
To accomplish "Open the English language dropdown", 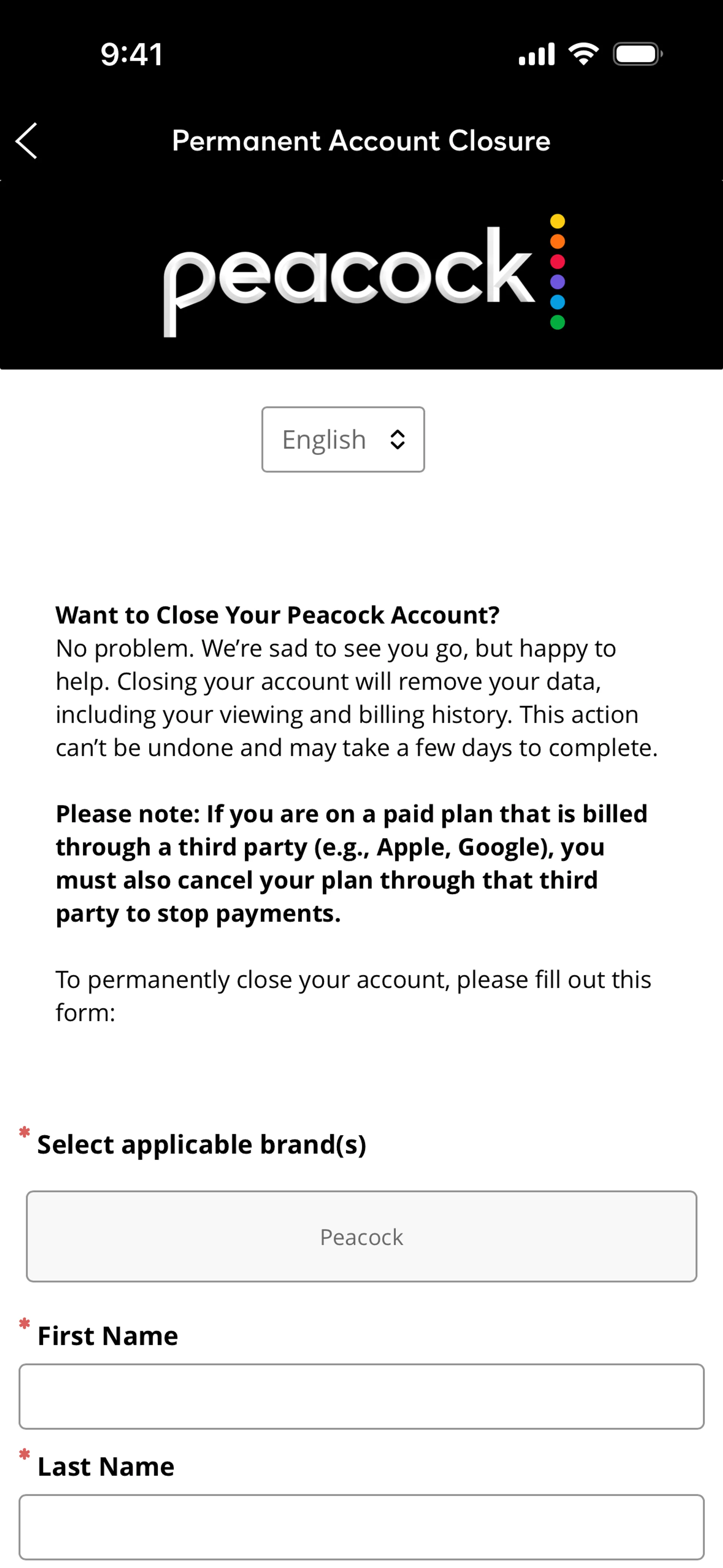I will 343,440.
